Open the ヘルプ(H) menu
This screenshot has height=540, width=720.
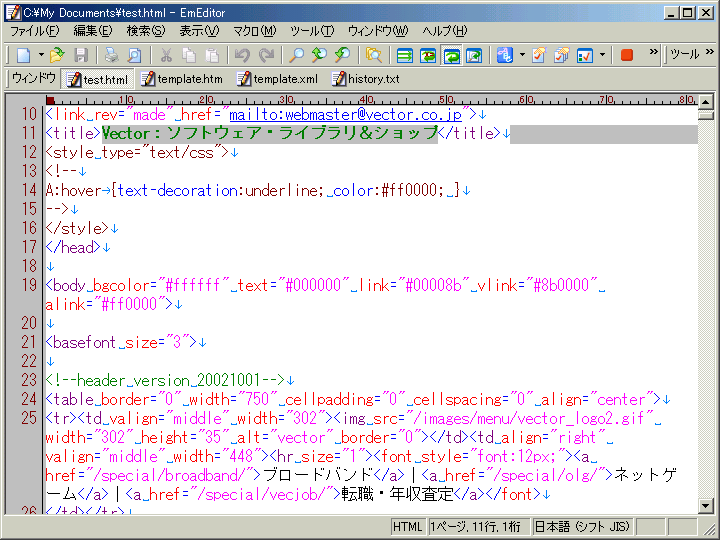coord(444,31)
